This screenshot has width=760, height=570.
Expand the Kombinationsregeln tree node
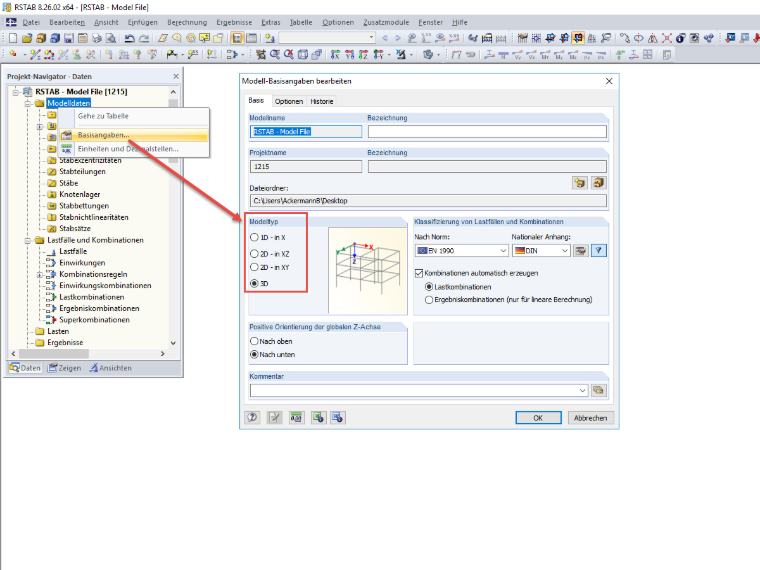pos(40,274)
